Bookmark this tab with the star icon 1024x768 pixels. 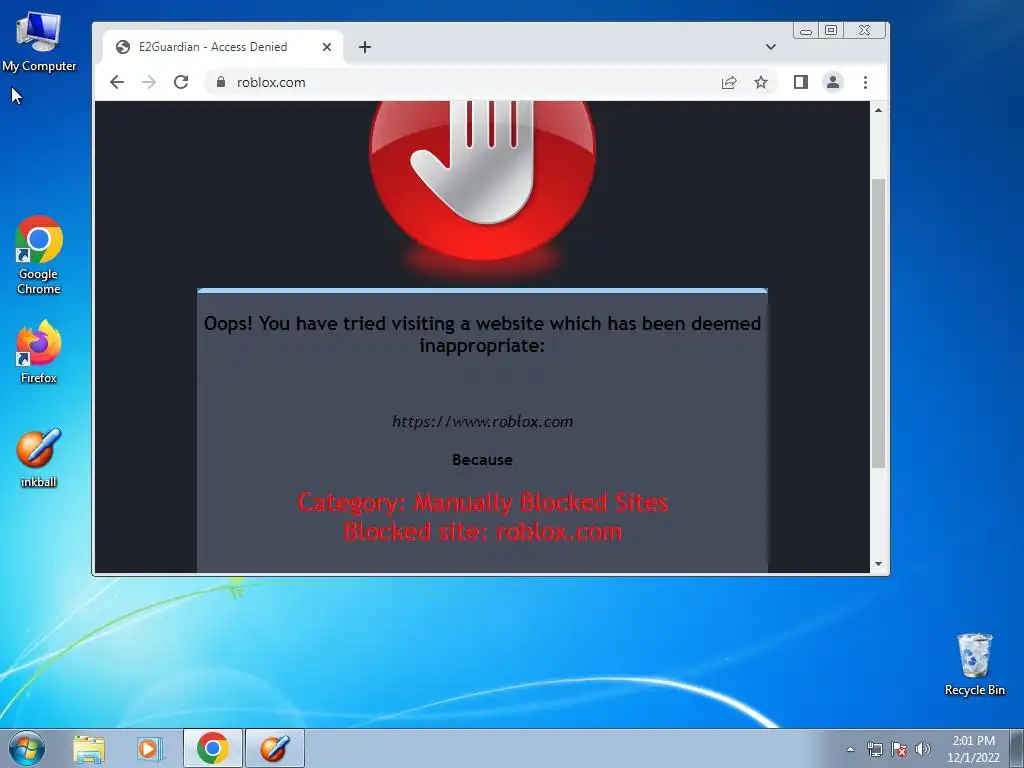tap(761, 82)
